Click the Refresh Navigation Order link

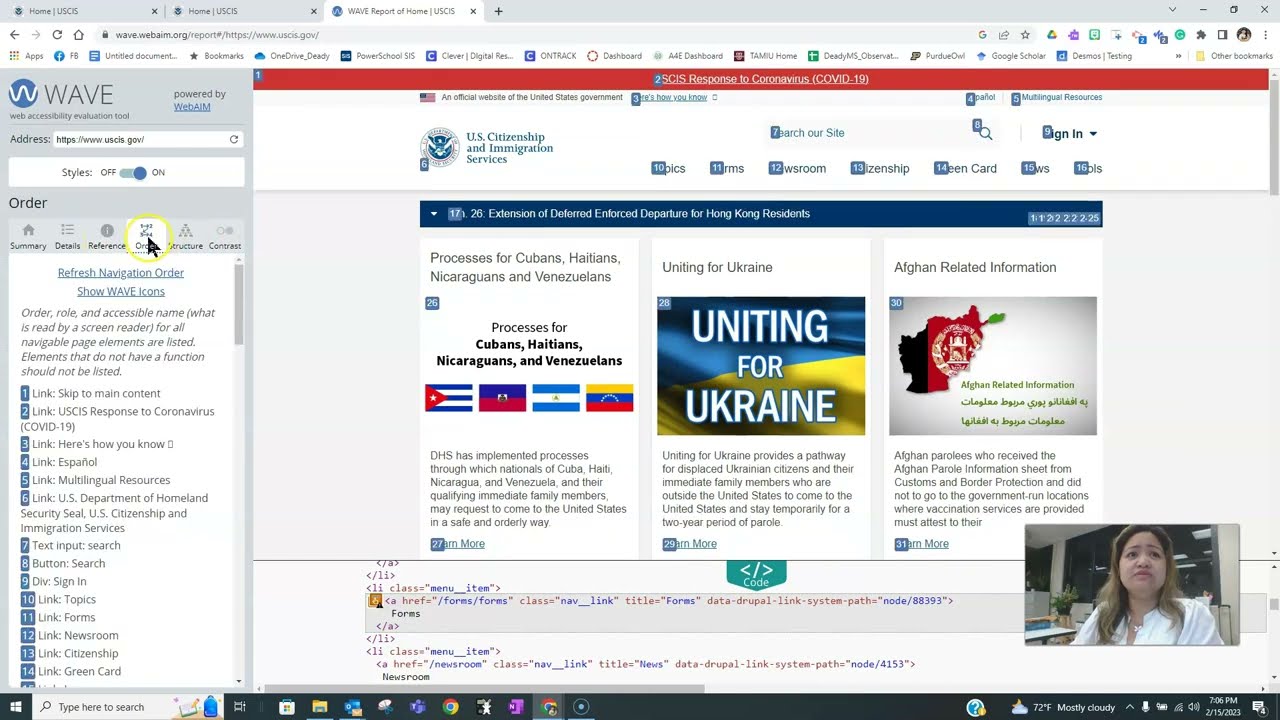(x=121, y=273)
